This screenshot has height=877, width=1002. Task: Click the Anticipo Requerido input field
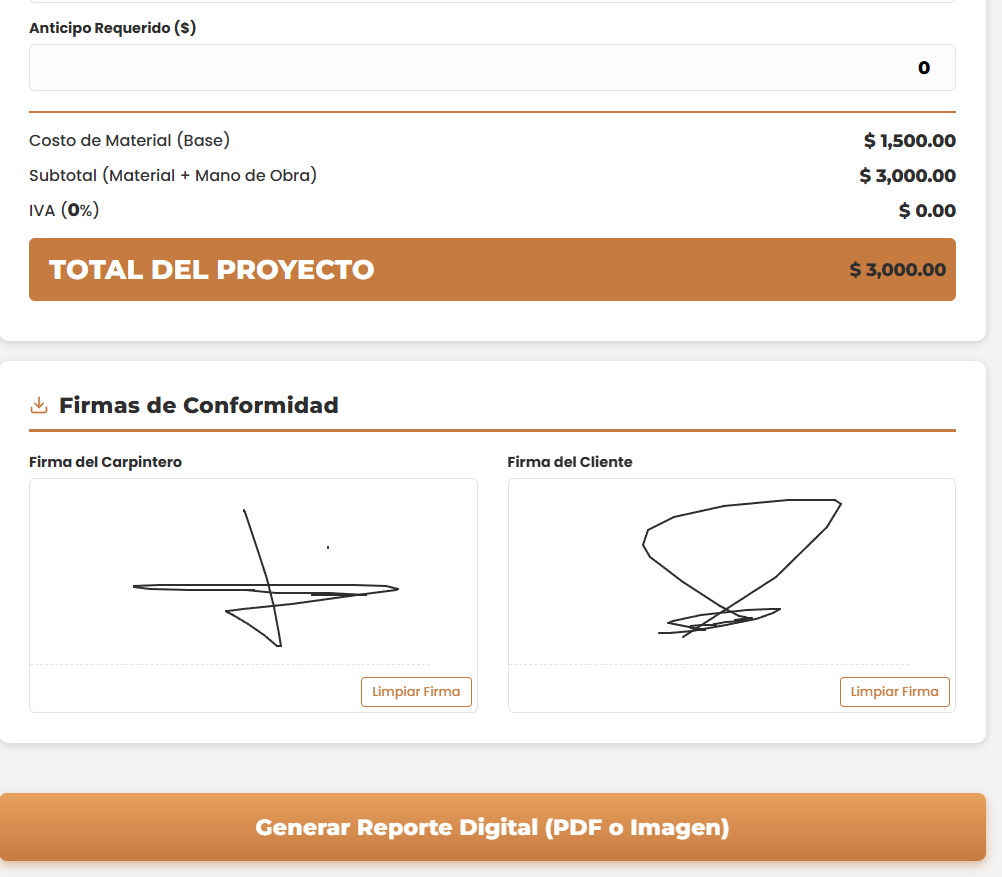(492, 67)
